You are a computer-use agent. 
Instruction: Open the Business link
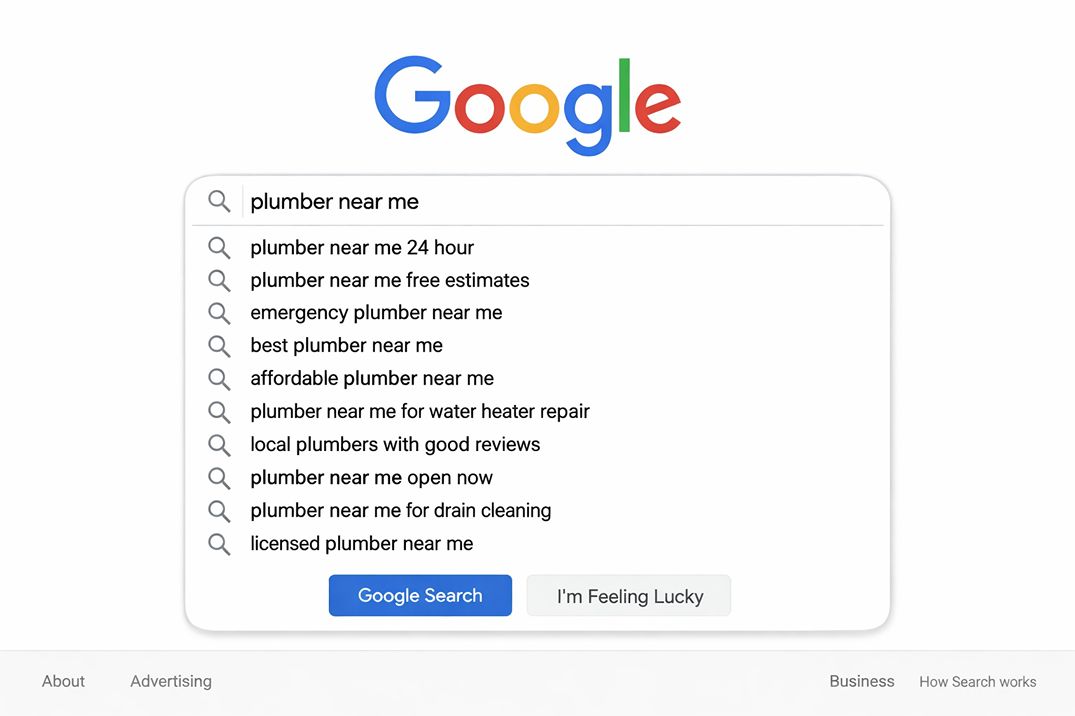tap(861, 681)
